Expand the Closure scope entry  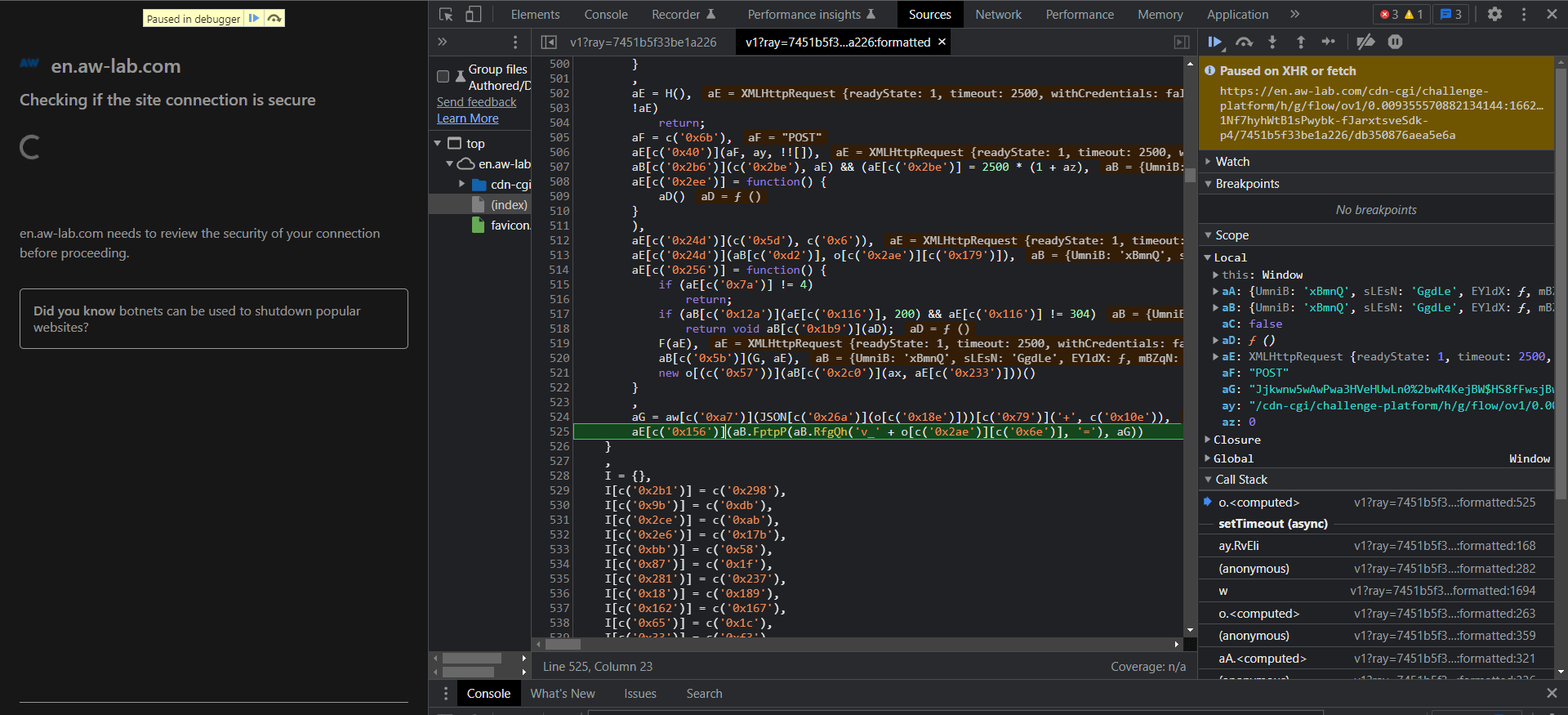[1236, 440]
